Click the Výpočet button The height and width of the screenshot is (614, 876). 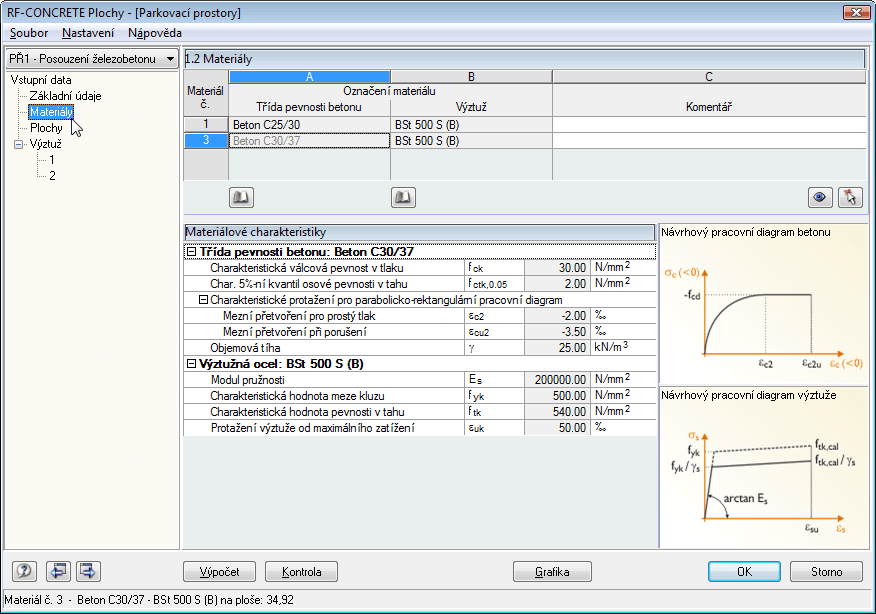pos(220,572)
